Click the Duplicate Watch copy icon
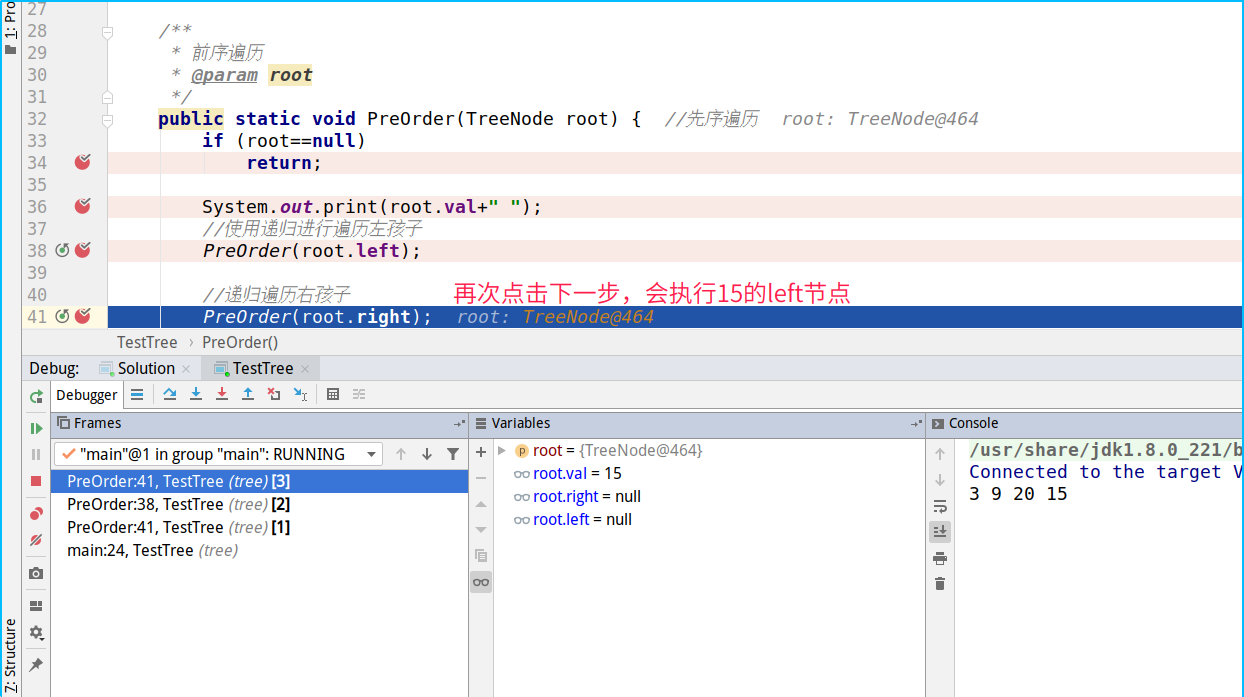This screenshot has height=697, width=1244. (481, 556)
